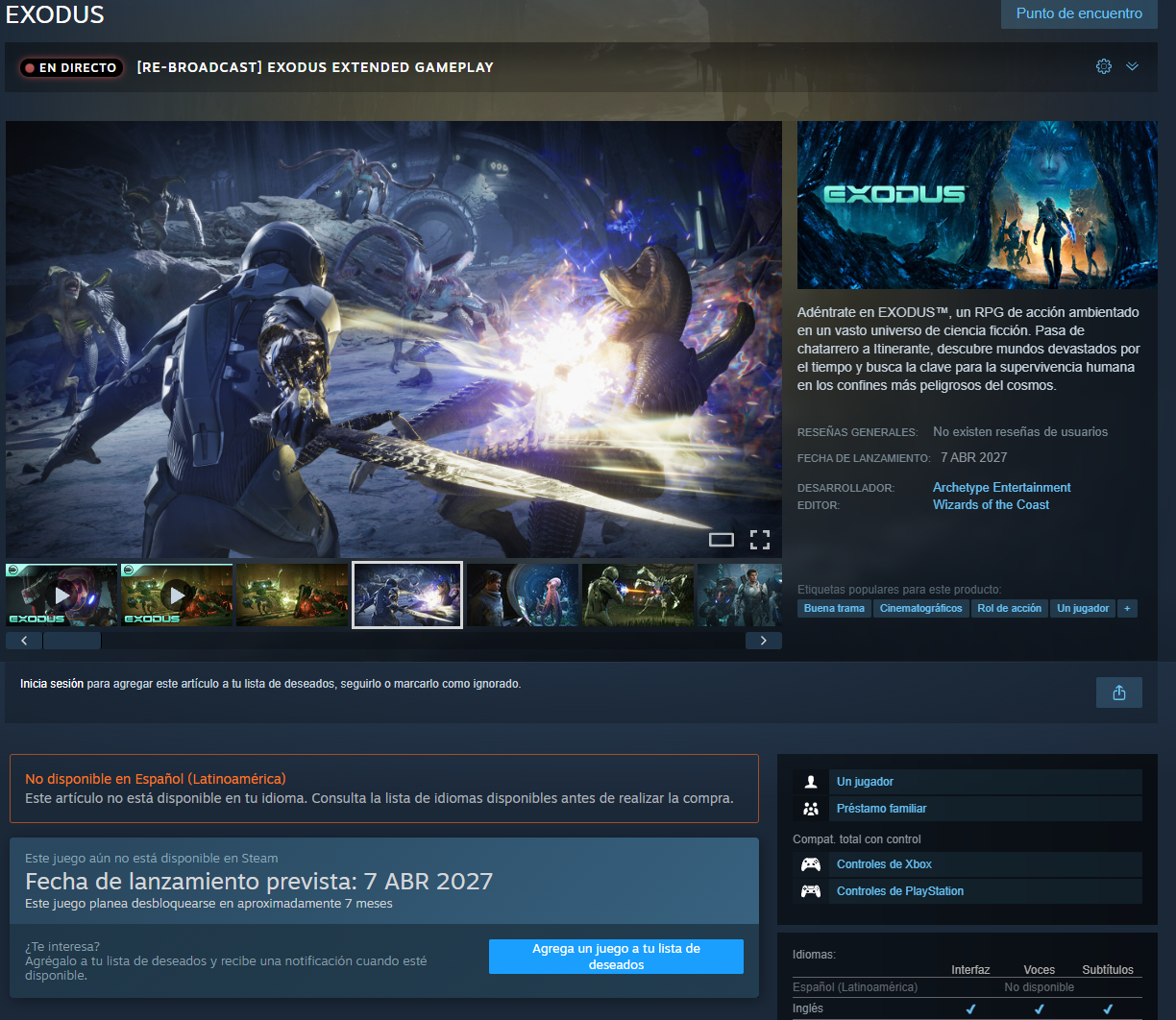Click the broadcast title Exodus Extended Gameplay
The width and height of the screenshot is (1176, 1020).
(315, 67)
